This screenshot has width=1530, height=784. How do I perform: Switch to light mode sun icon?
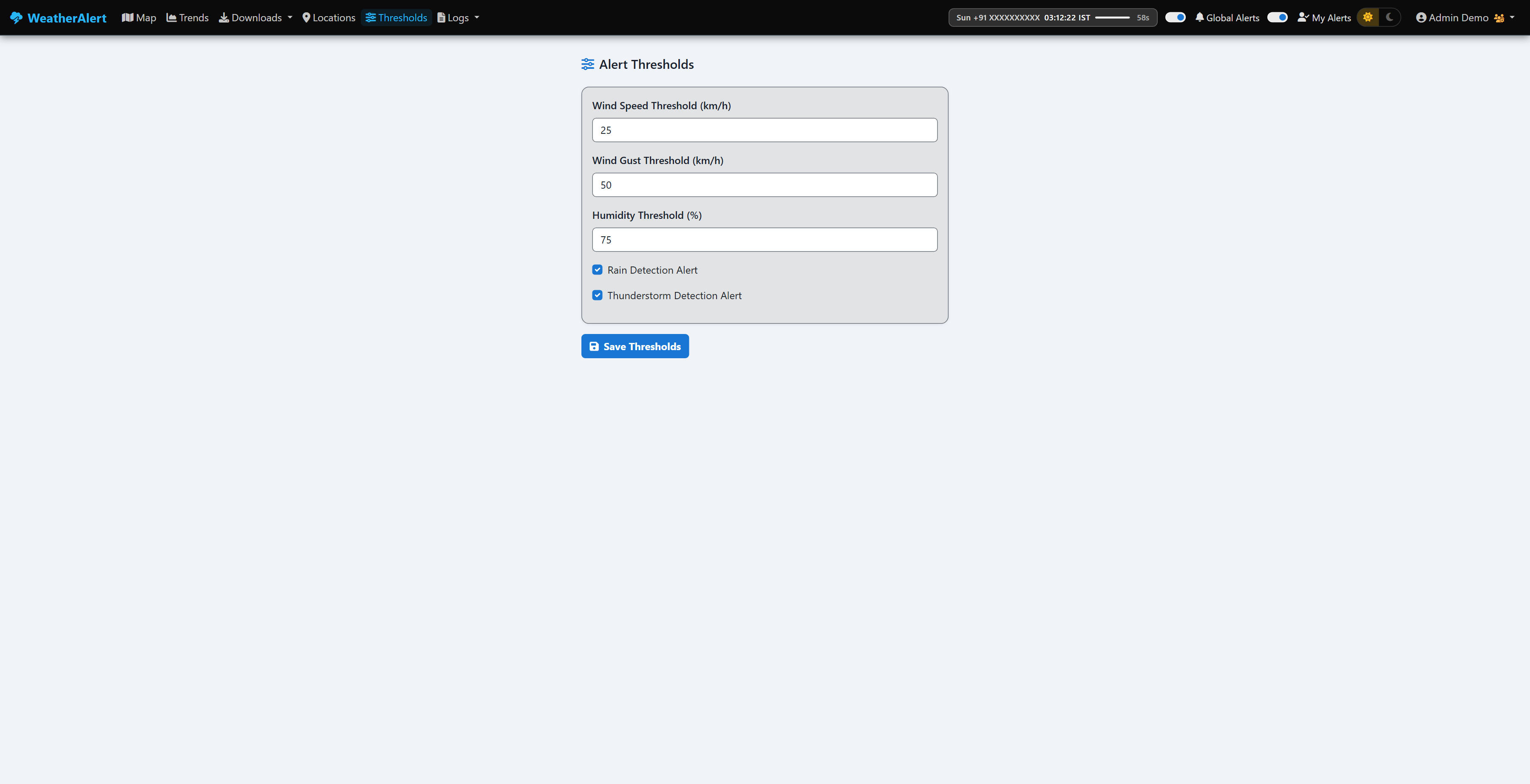click(x=1368, y=17)
